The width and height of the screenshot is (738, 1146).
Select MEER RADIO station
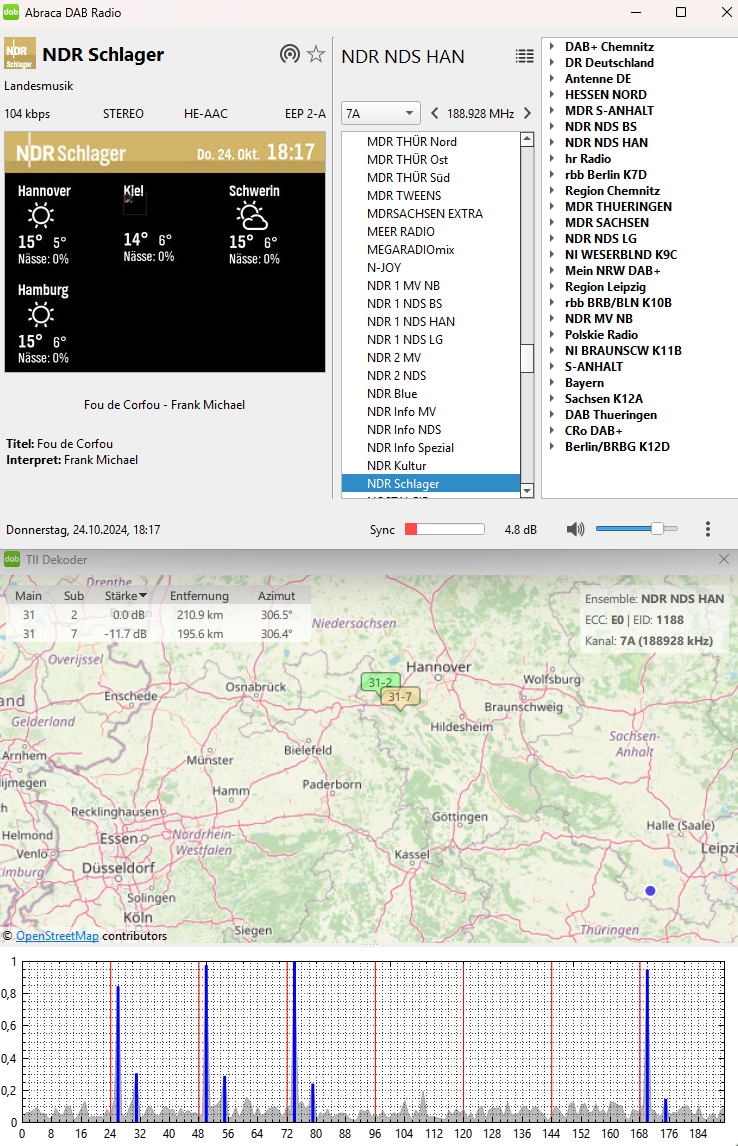point(430,232)
